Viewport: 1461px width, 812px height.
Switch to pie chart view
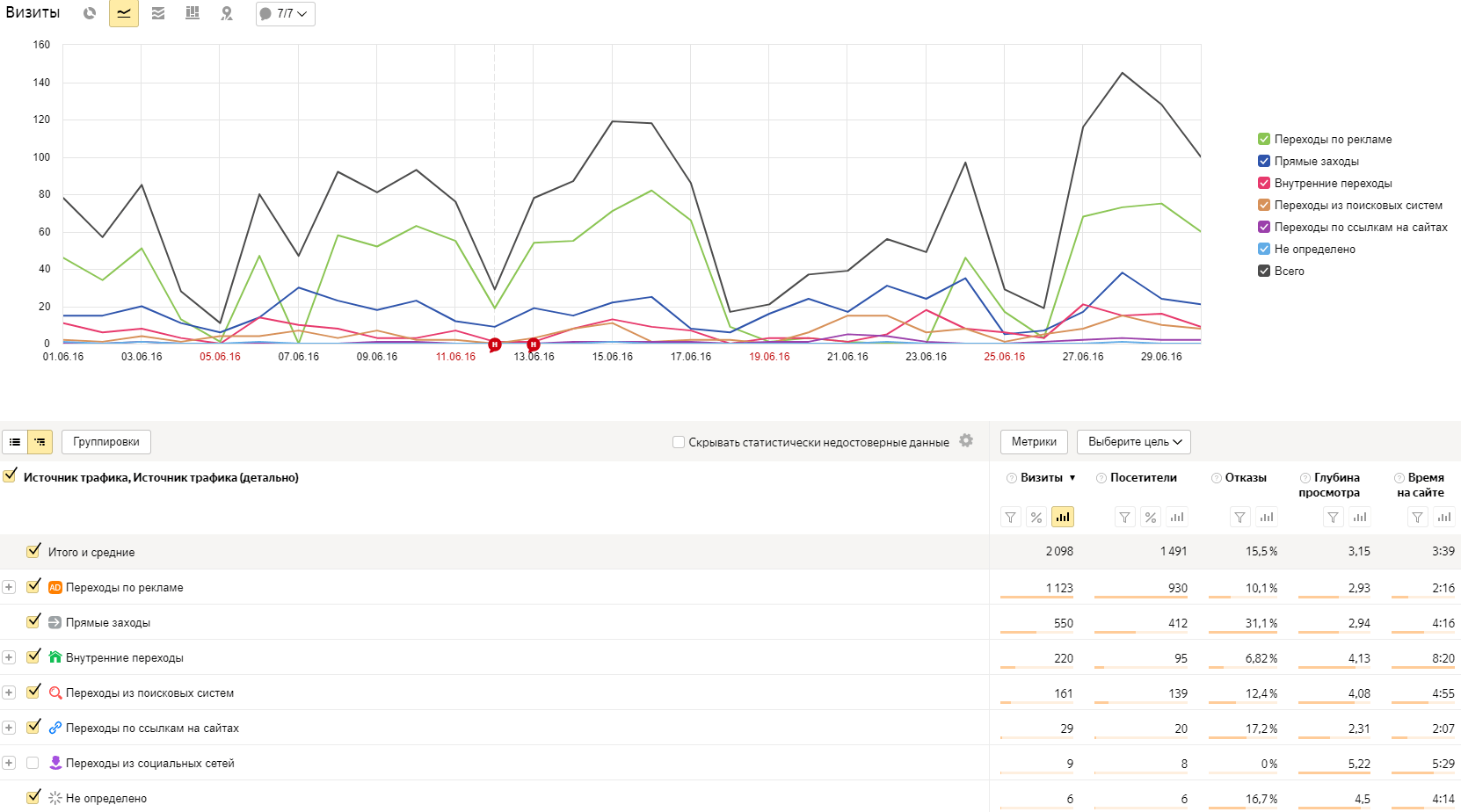click(90, 14)
